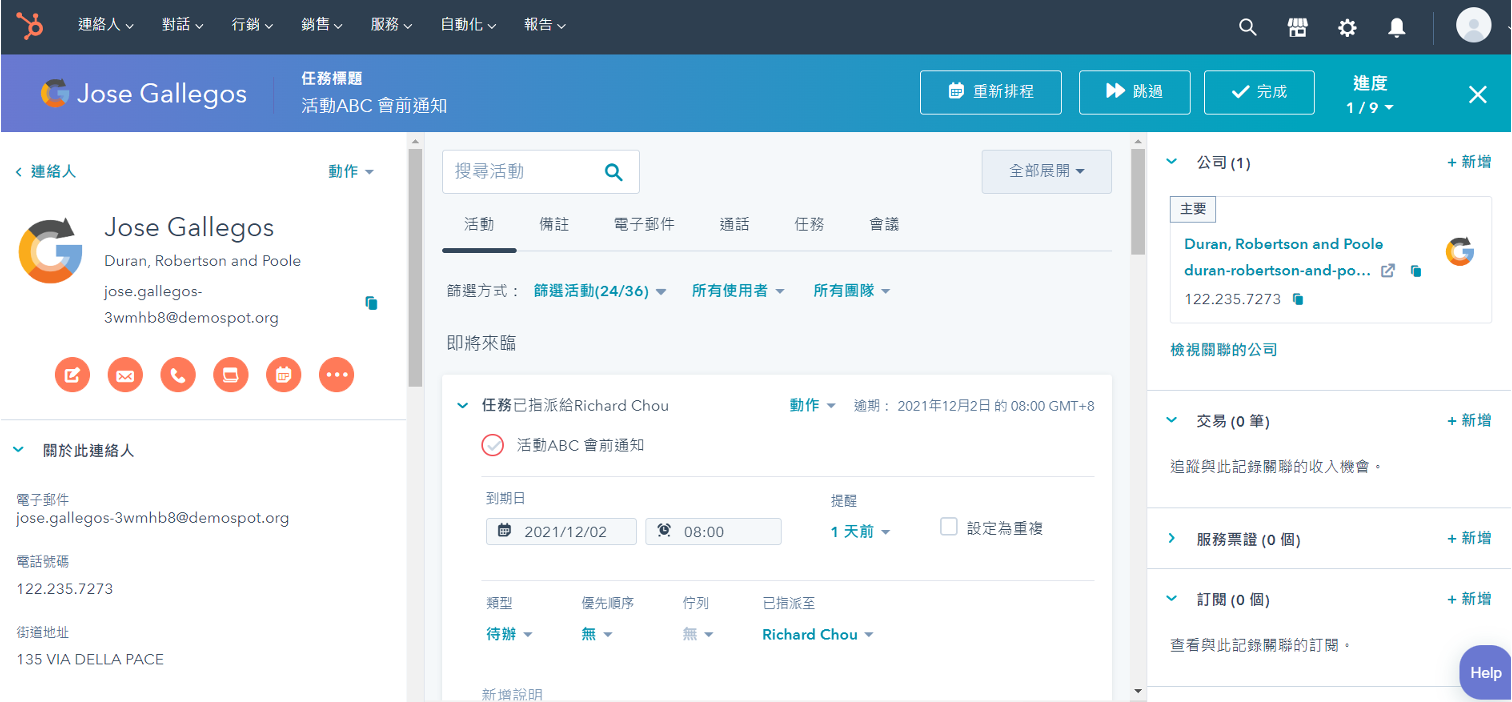
Task: Open 所有使用者 filter dropdown
Action: pyautogui.click(x=738, y=291)
